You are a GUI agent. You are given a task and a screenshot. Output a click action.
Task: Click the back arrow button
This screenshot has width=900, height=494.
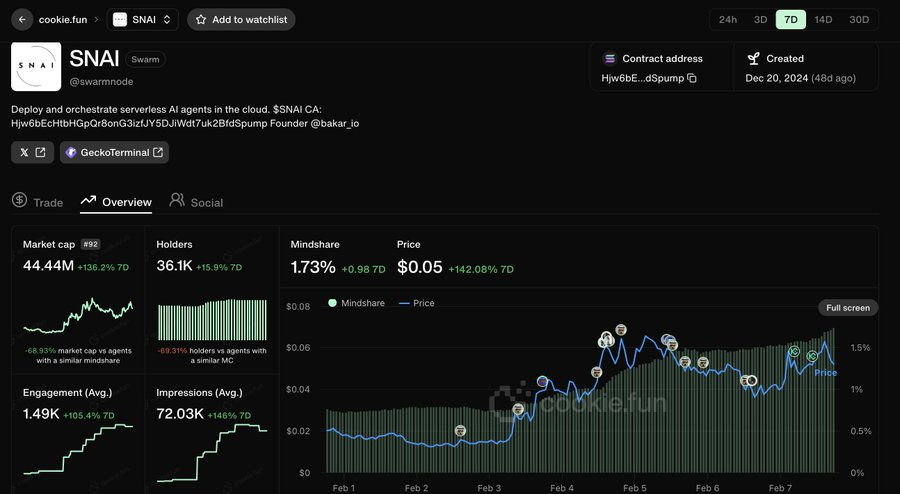[22, 19]
